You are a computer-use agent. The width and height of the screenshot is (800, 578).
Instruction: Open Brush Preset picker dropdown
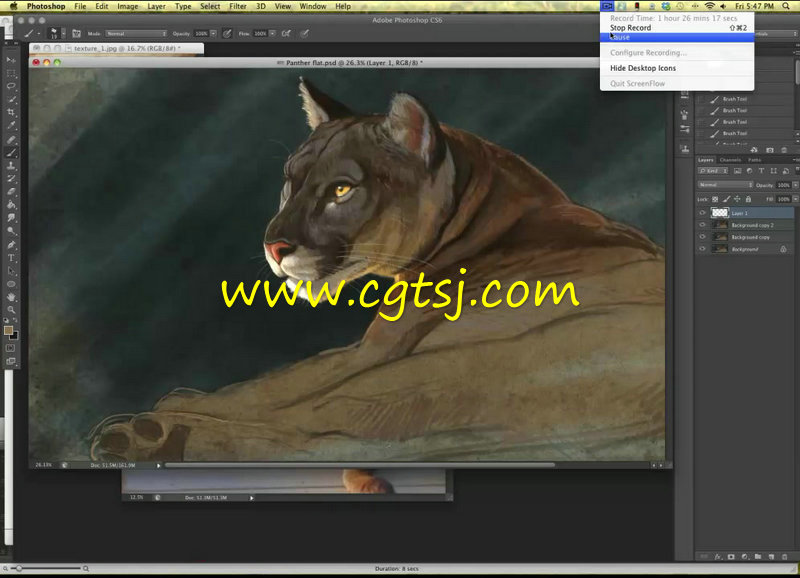[63, 34]
